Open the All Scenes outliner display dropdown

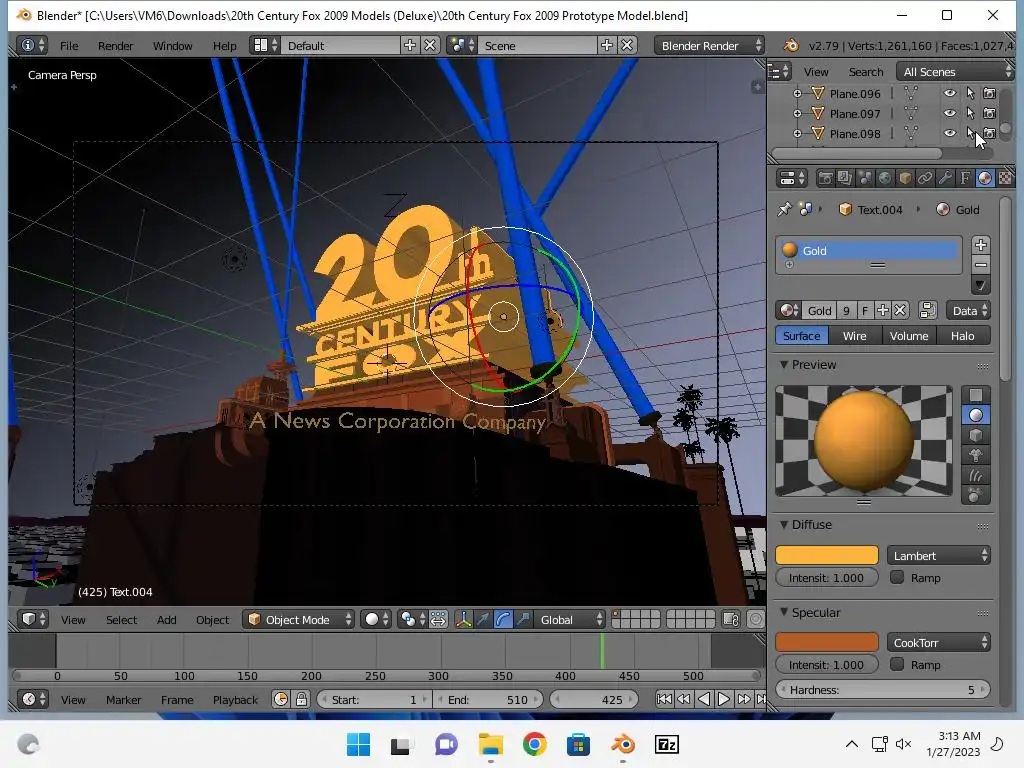(x=955, y=72)
